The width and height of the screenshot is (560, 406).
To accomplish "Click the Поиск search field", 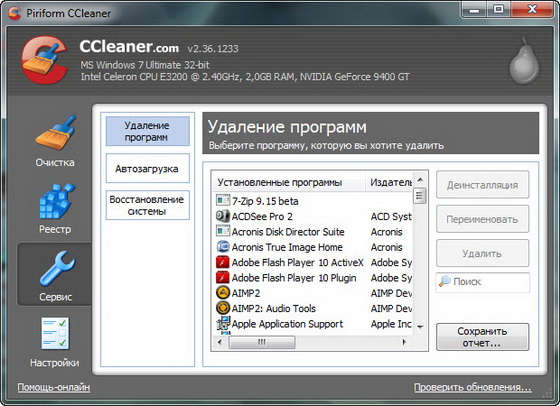I will click(482, 282).
